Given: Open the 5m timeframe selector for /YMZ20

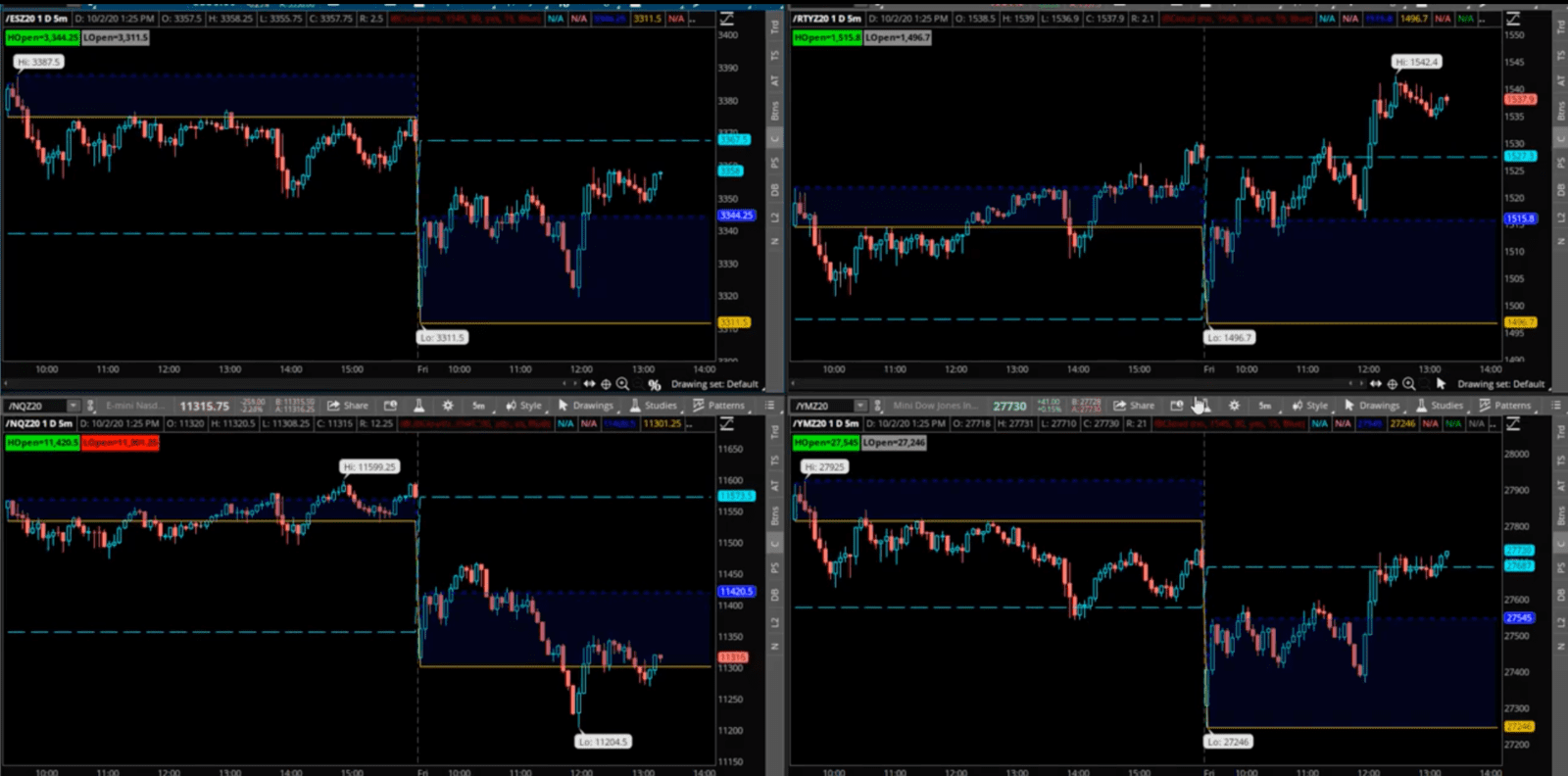Looking at the screenshot, I should [x=1265, y=406].
